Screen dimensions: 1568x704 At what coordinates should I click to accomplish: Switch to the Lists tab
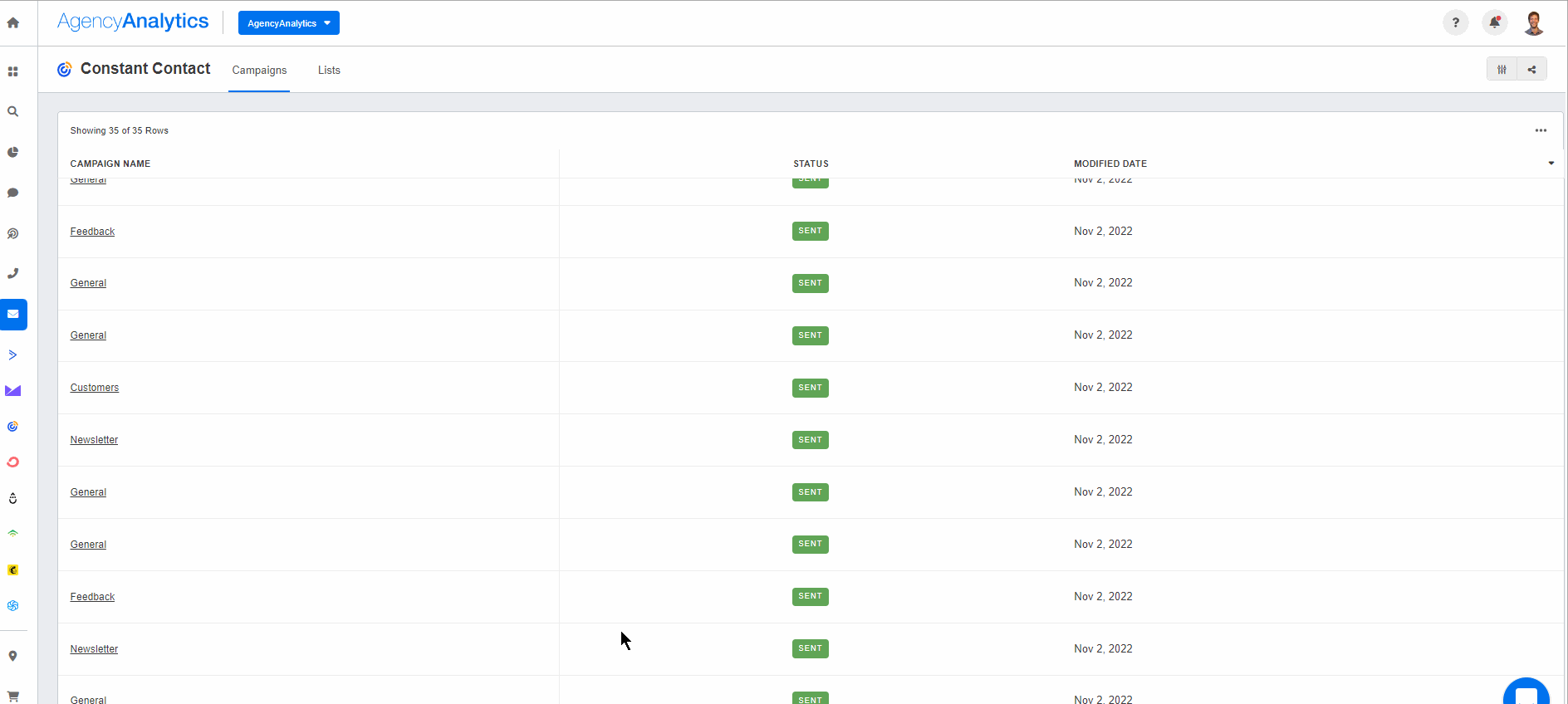pos(329,71)
